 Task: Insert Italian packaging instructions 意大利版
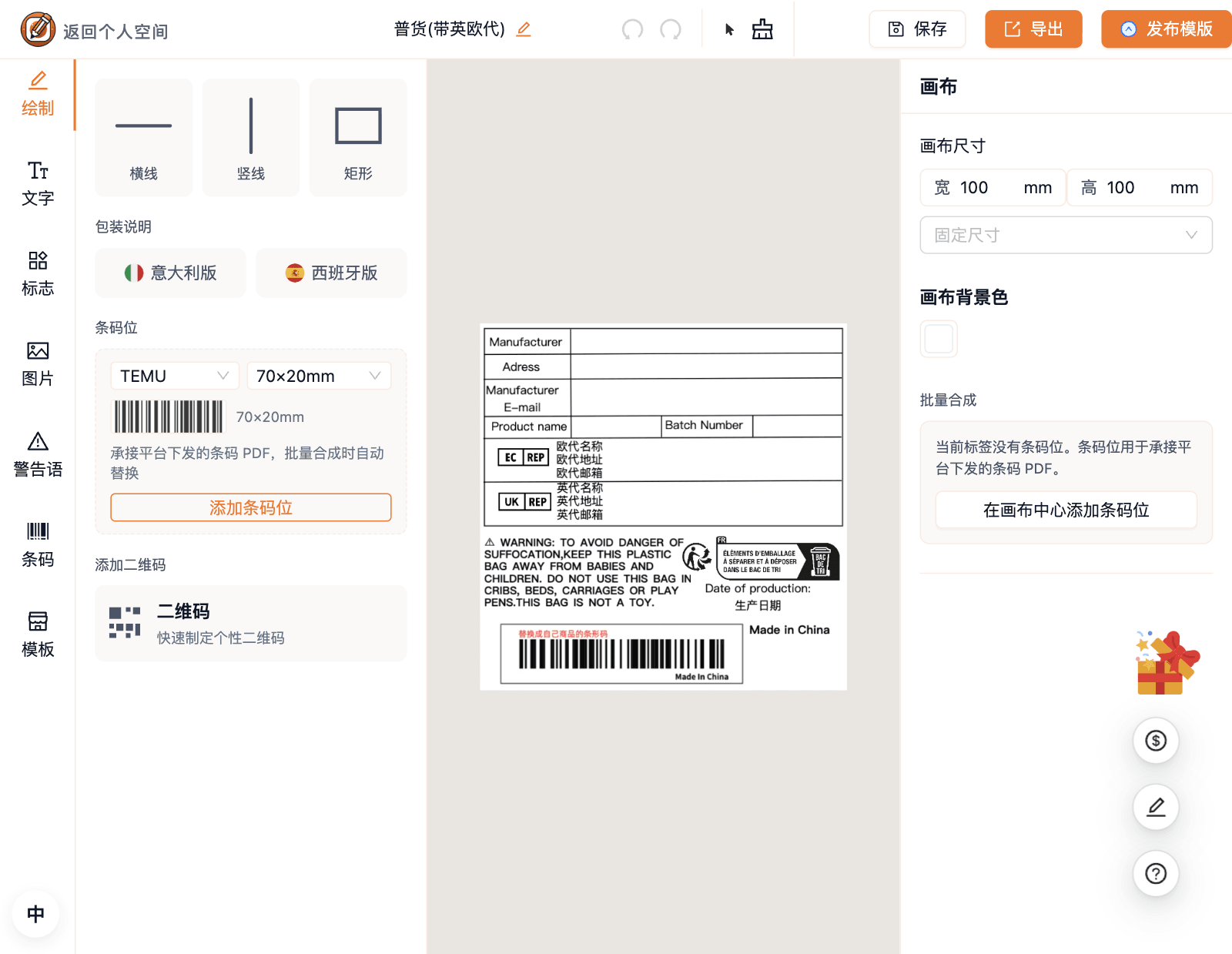(170, 273)
